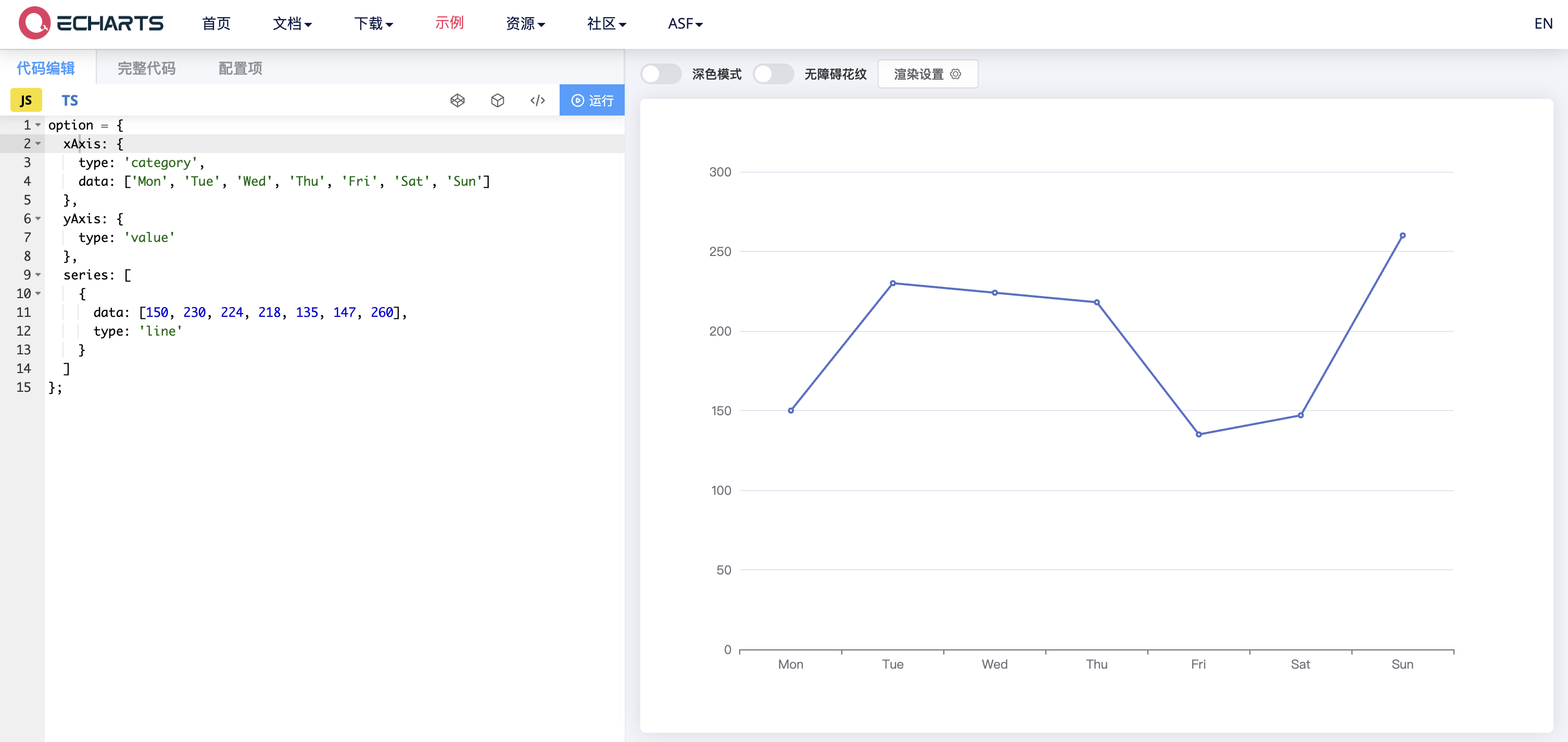Image resolution: width=1568 pixels, height=742 pixels.
Task: Click the JS language badge
Action: pyautogui.click(x=26, y=100)
